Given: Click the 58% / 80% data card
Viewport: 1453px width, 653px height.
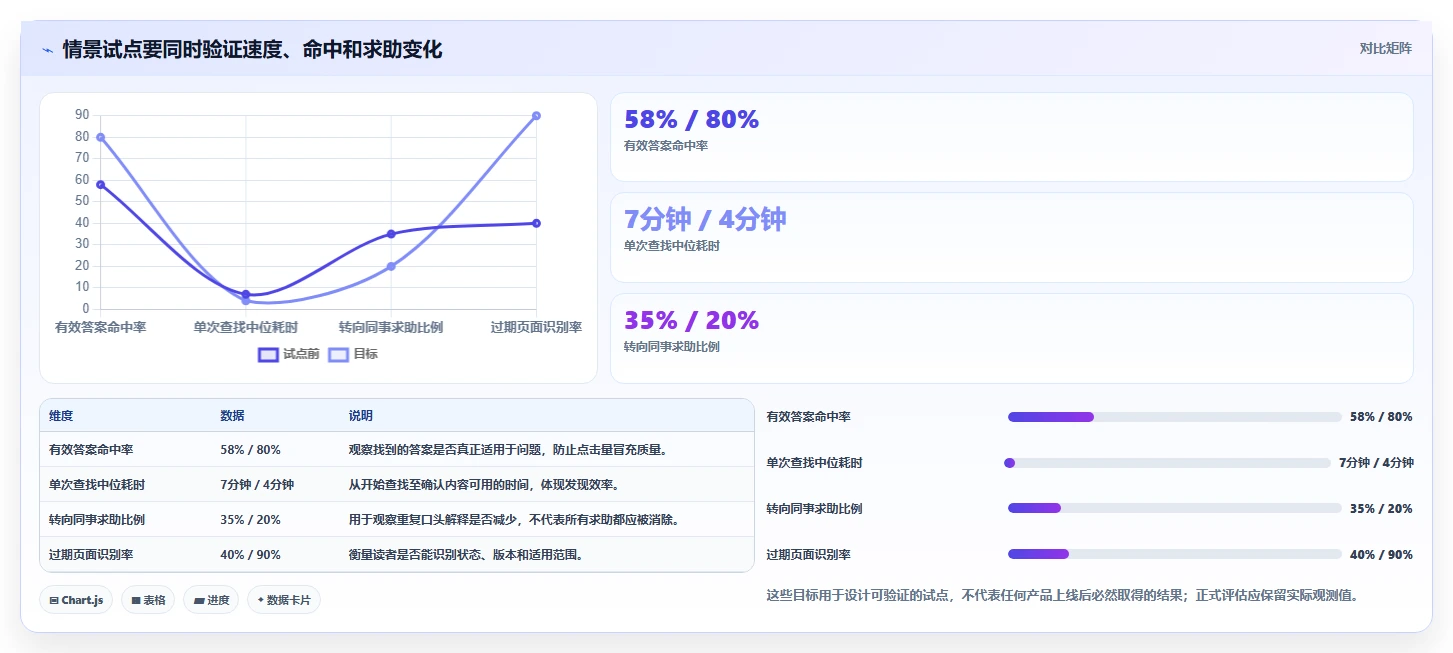Looking at the screenshot, I should click(1011, 137).
